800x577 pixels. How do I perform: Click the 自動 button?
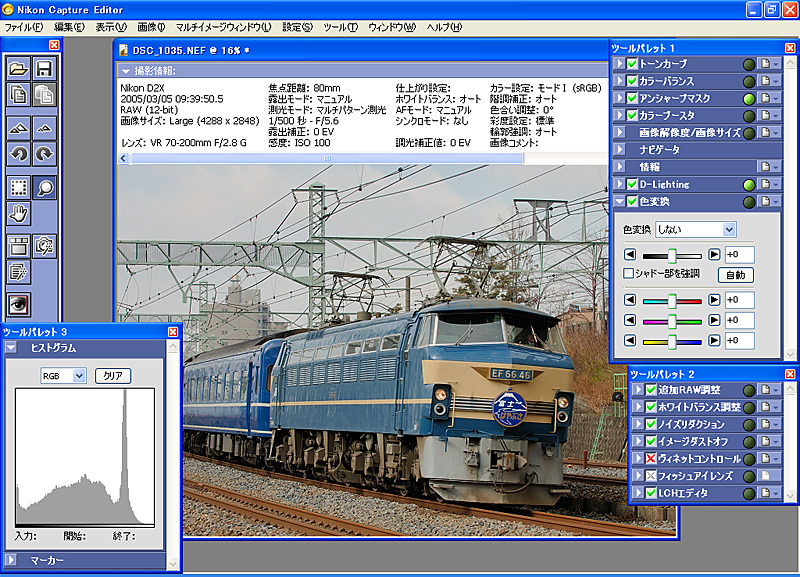coord(735,275)
